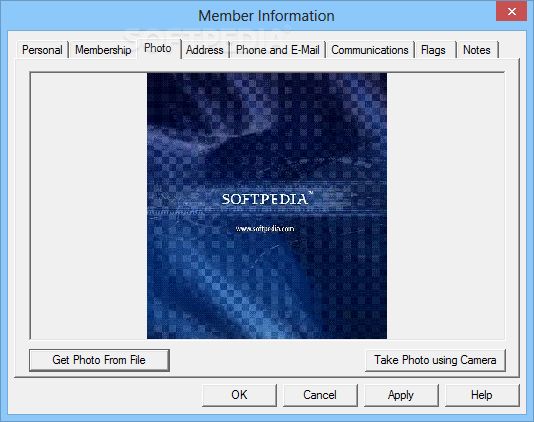Viewport: 534px width, 422px height.
Task: Click the member photo preview image
Action: 267,206
